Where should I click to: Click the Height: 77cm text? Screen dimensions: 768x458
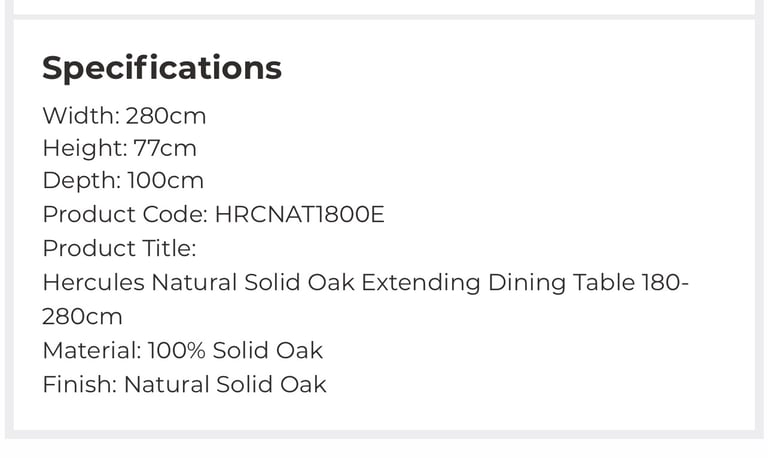pos(120,148)
